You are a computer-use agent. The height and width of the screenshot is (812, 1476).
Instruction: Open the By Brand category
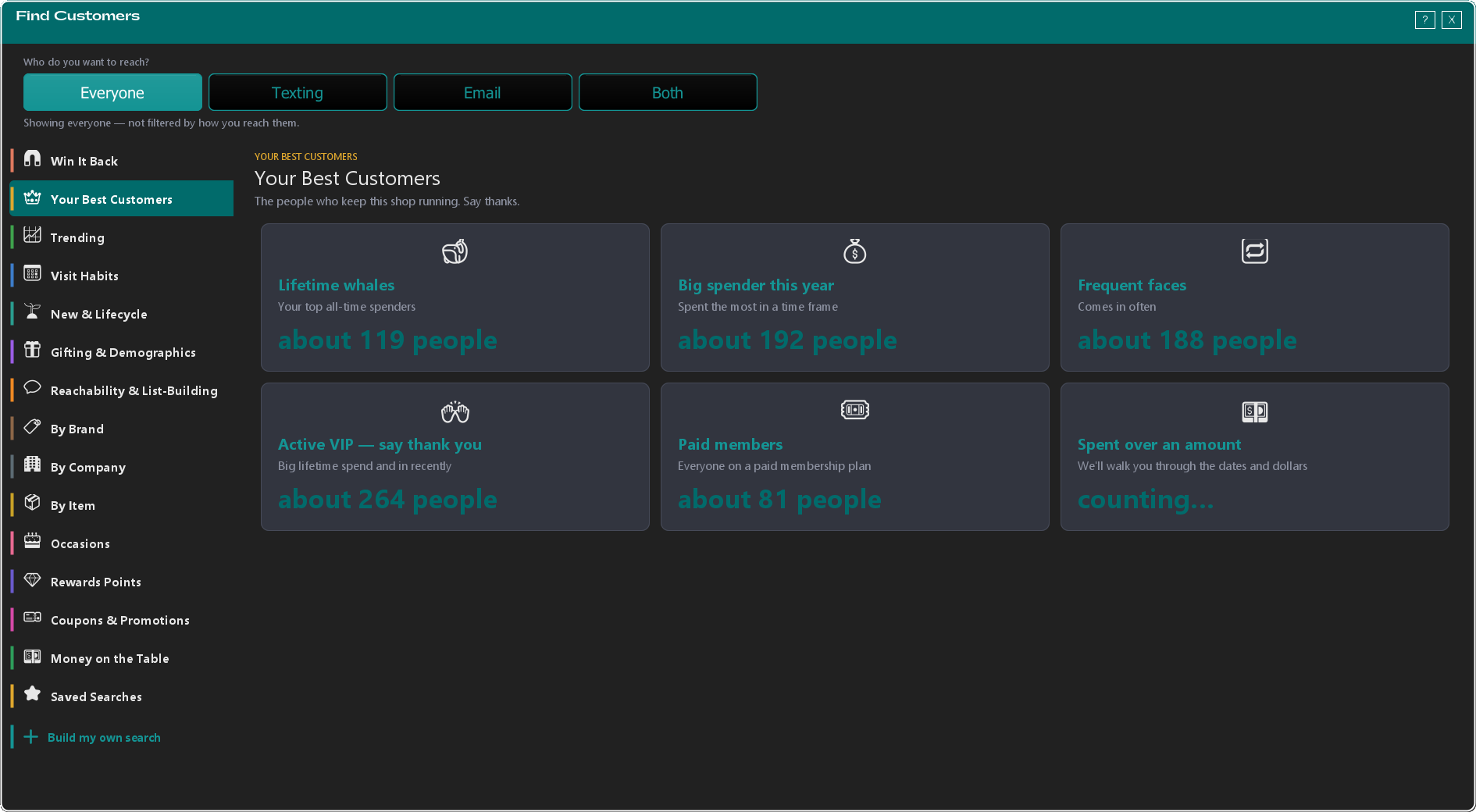(x=122, y=428)
